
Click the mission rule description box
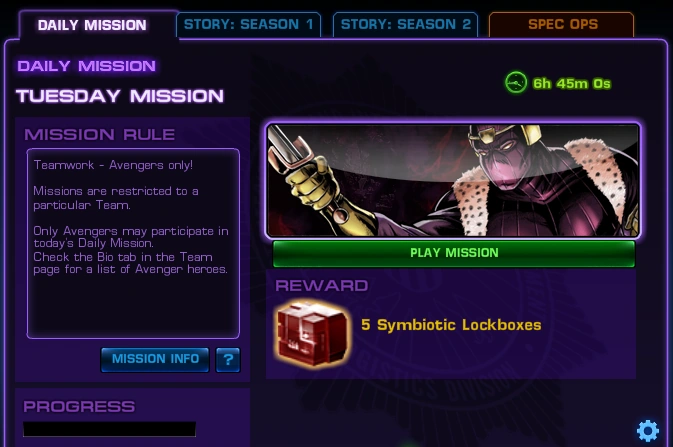[x=133, y=243]
